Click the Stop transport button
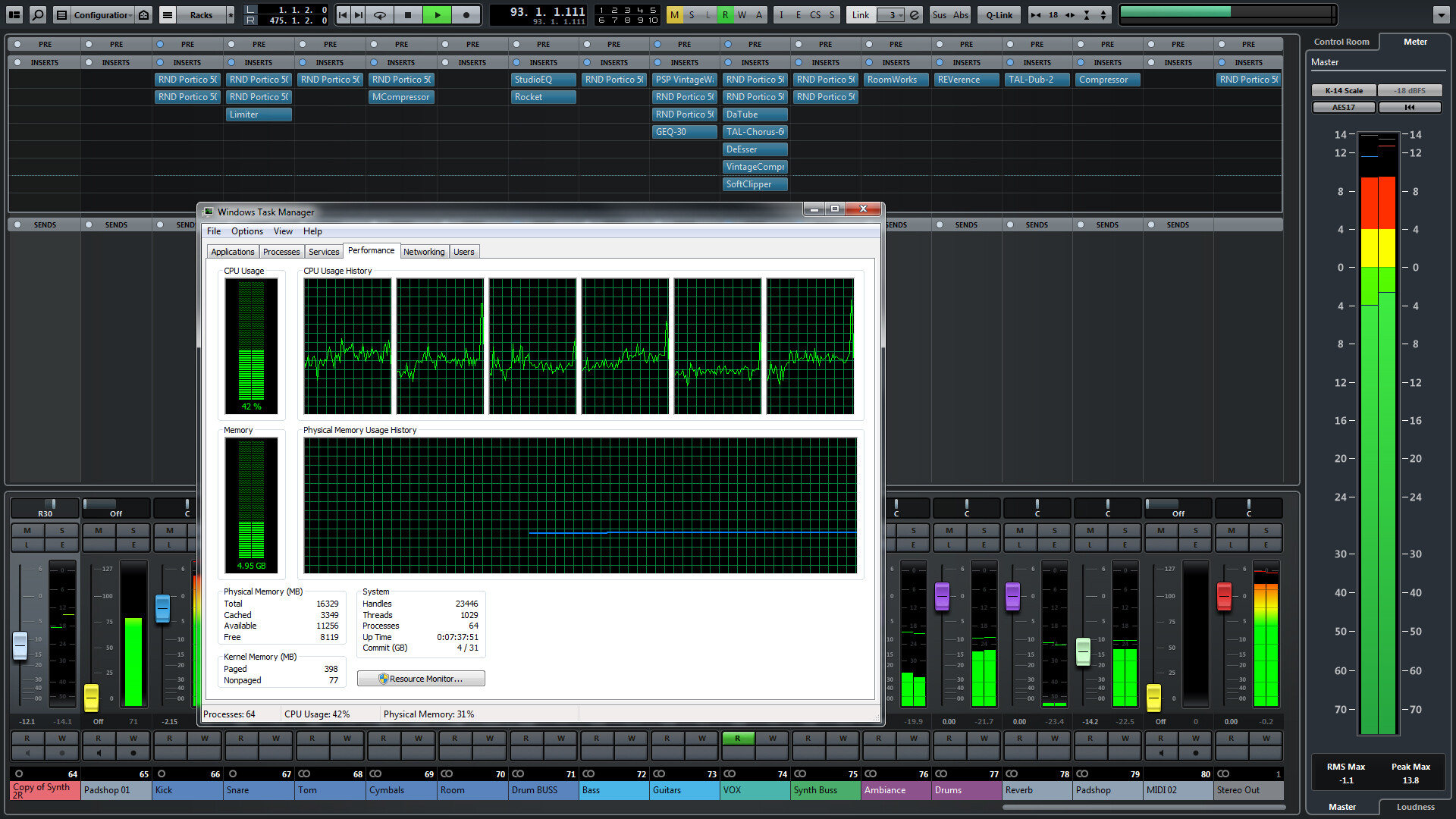The width and height of the screenshot is (1456, 819). click(x=408, y=14)
